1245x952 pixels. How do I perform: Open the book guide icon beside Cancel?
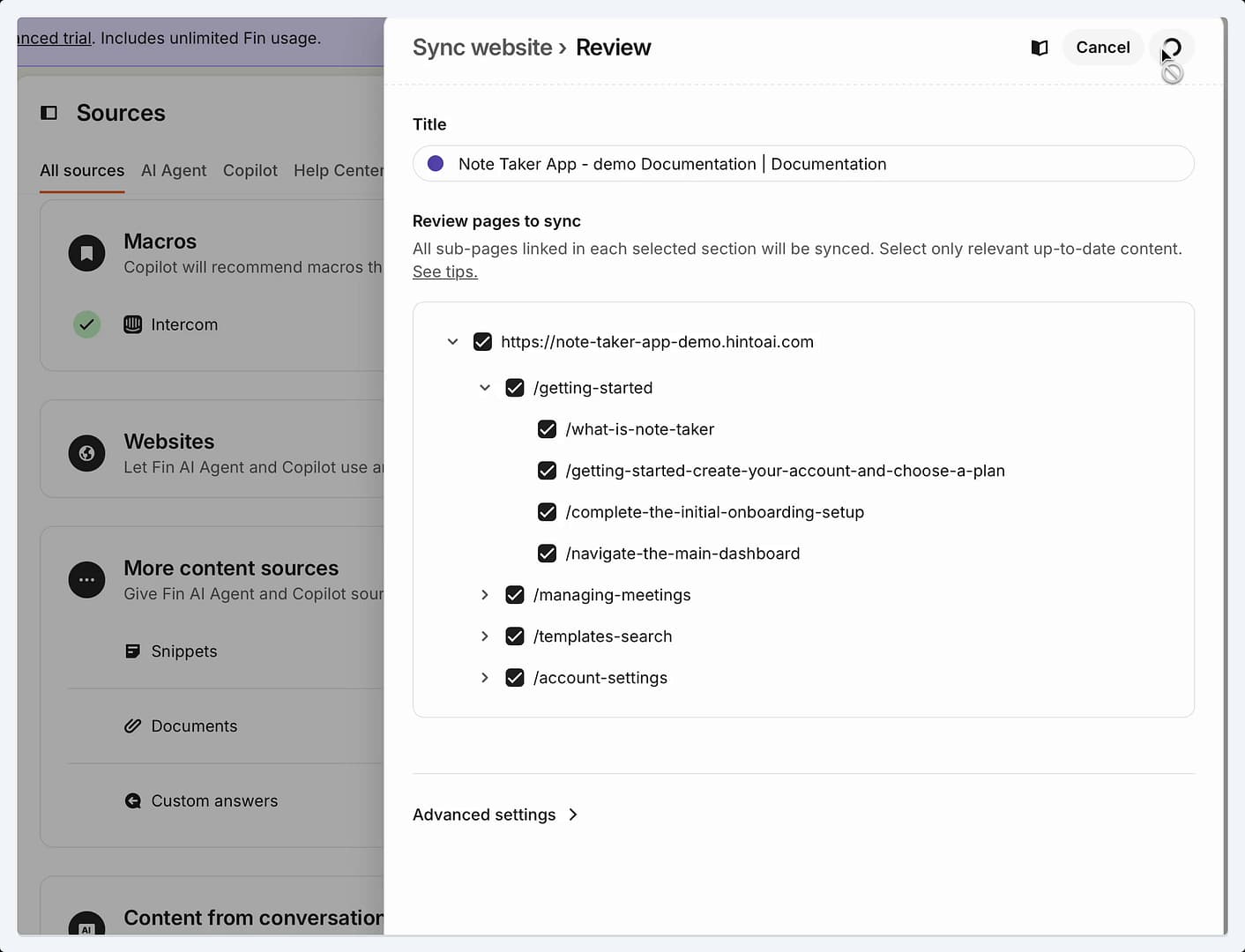click(1040, 48)
